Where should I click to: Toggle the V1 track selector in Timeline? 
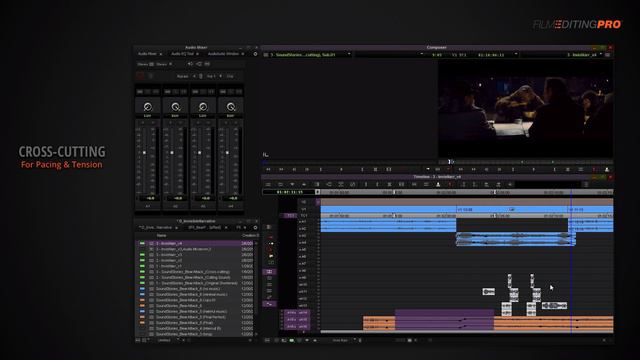point(303,209)
